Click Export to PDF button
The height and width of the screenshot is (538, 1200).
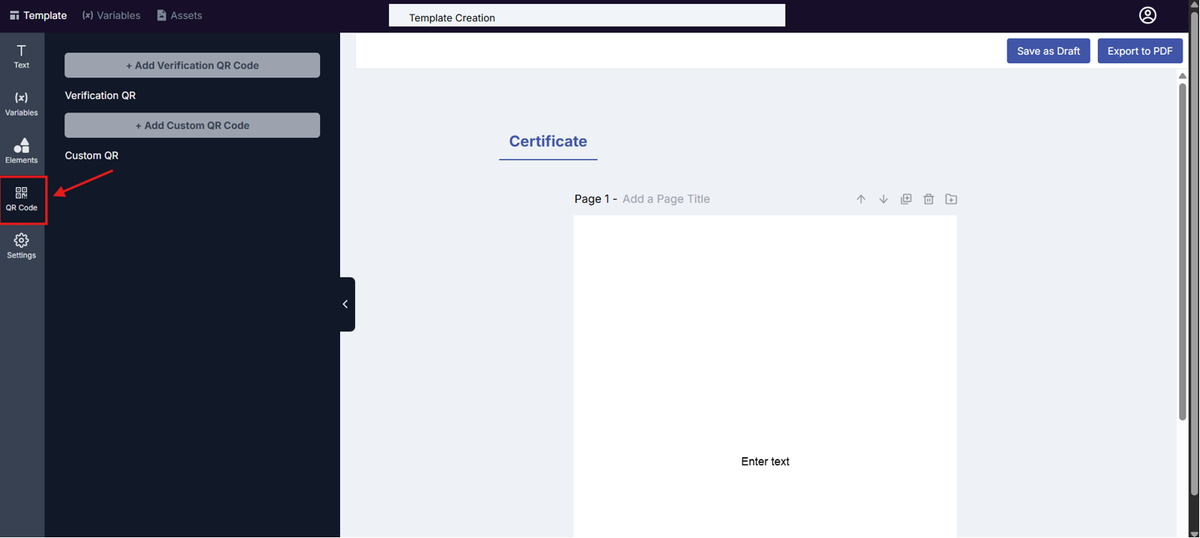click(x=1140, y=51)
